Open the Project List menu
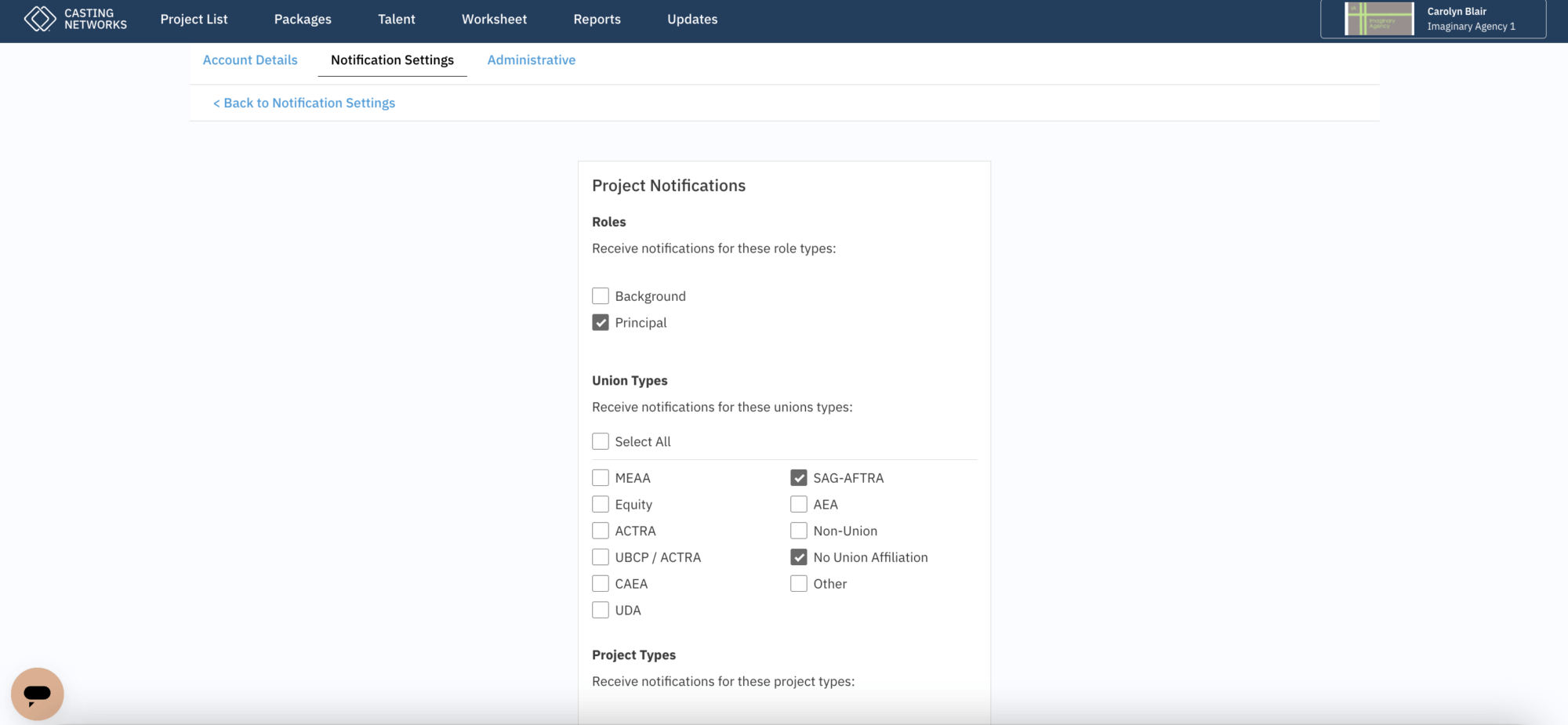The height and width of the screenshot is (725, 1568). click(x=194, y=19)
